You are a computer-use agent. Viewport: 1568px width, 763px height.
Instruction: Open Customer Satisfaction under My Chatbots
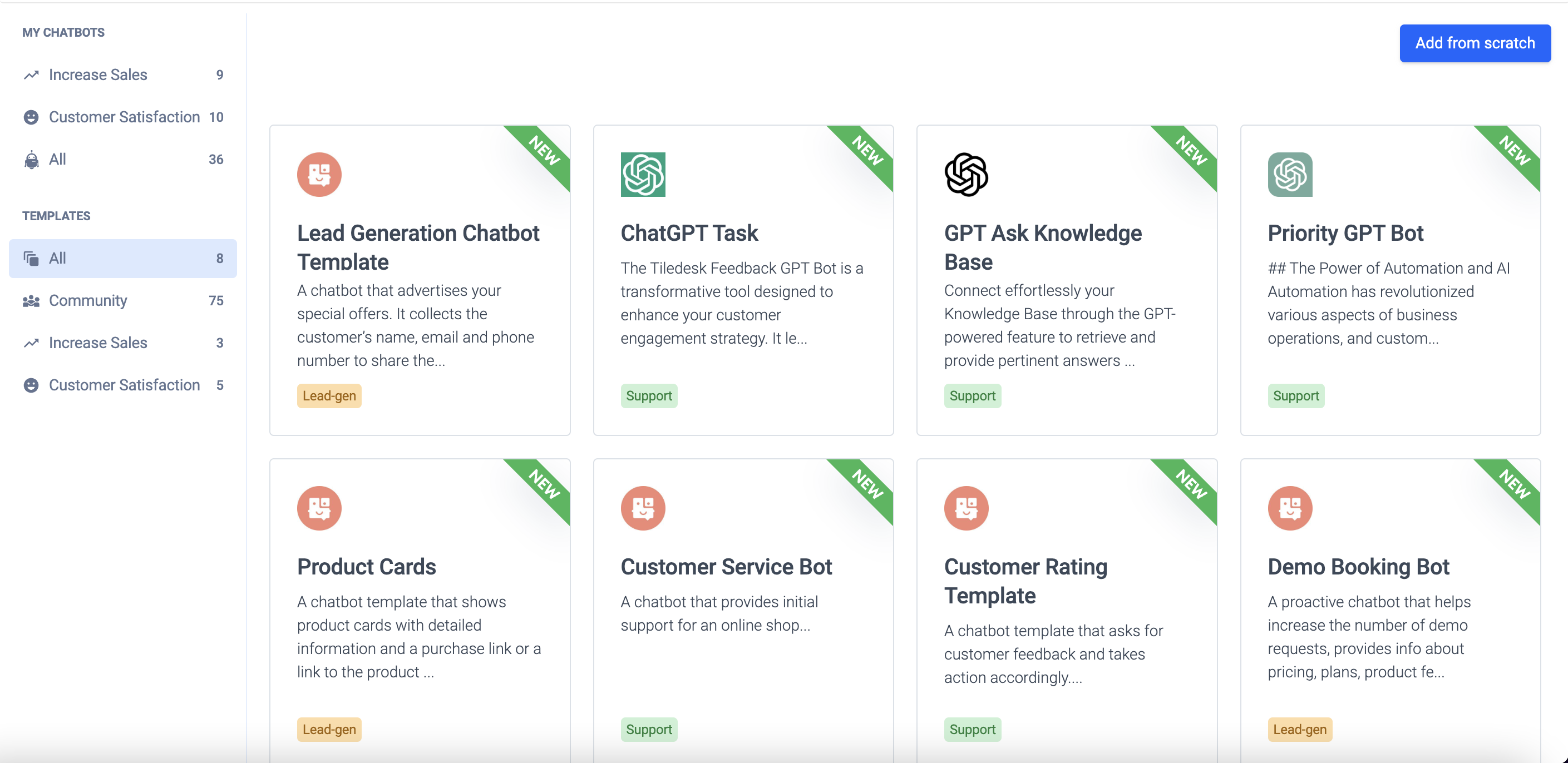pyautogui.click(x=124, y=117)
